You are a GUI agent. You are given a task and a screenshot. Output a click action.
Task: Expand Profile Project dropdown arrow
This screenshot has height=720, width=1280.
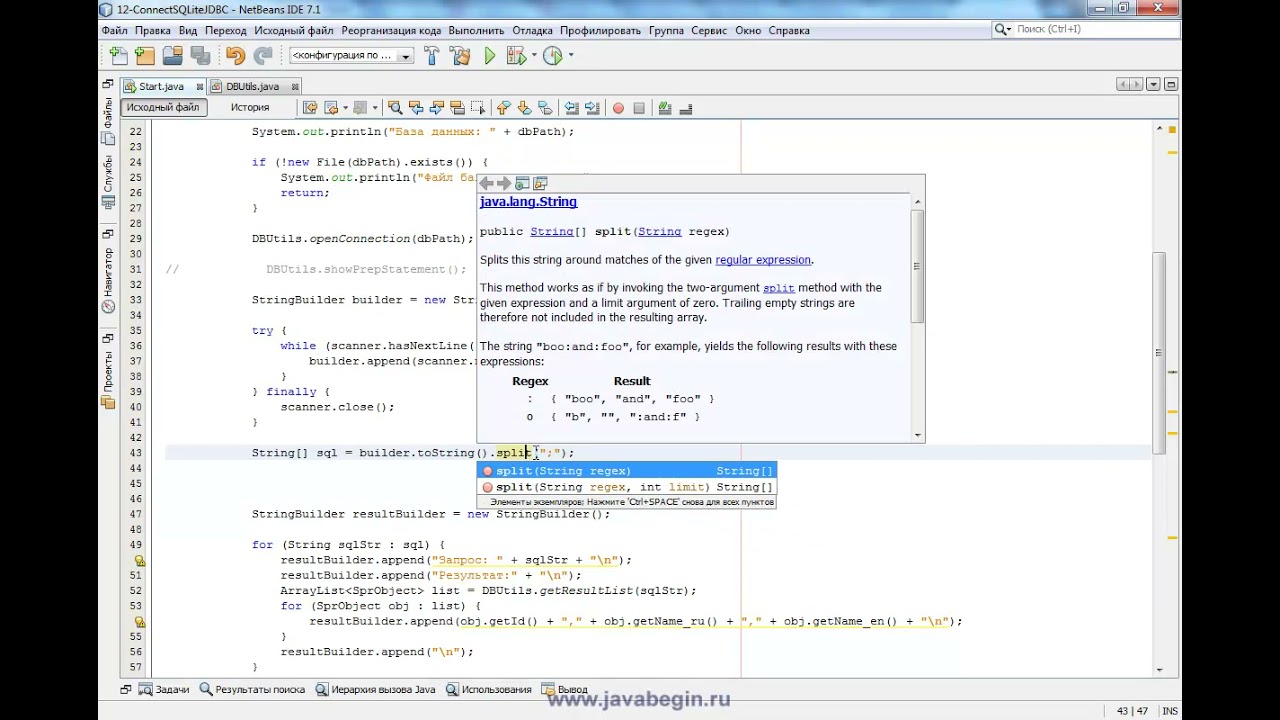click(x=570, y=56)
